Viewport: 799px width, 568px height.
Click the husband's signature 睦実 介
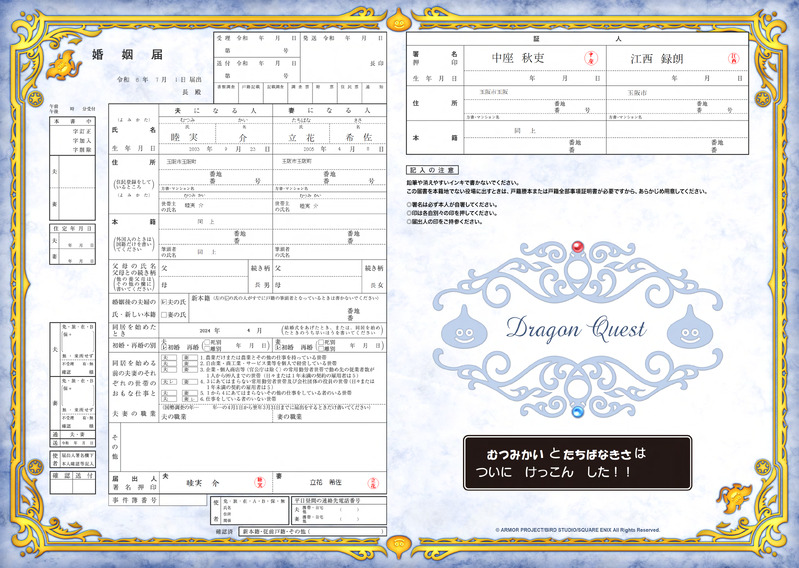202,482
